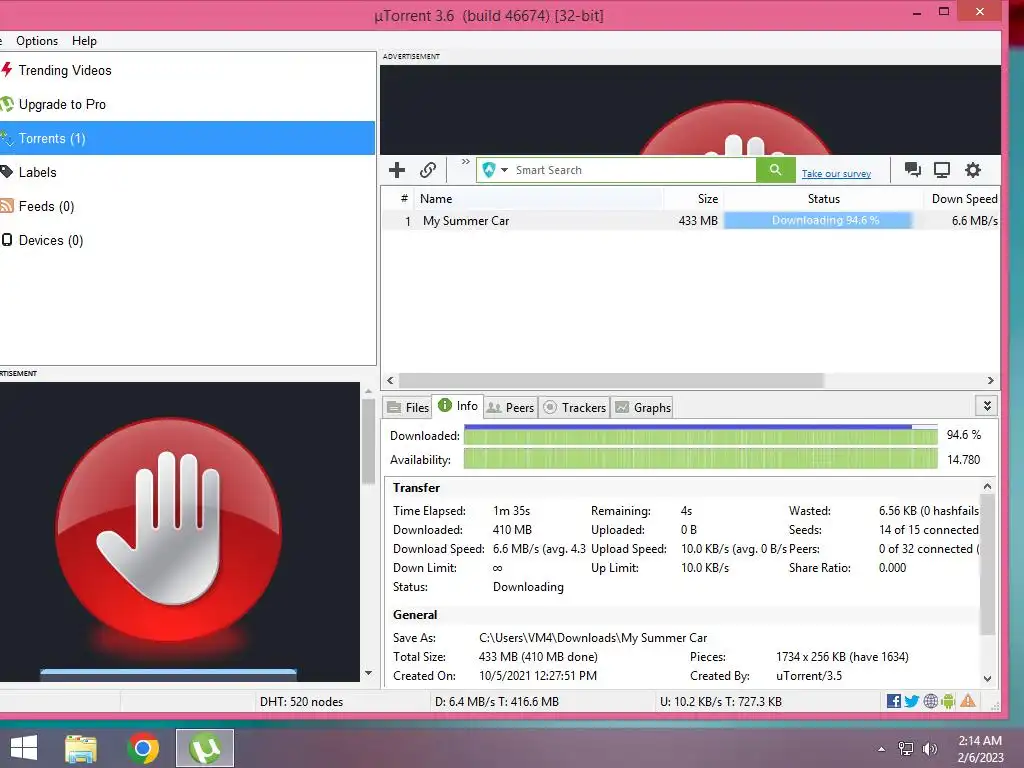Click the DHT: 520 nodes status entry
Viewport: 1024px width, 768px height.
click(301, 701)
